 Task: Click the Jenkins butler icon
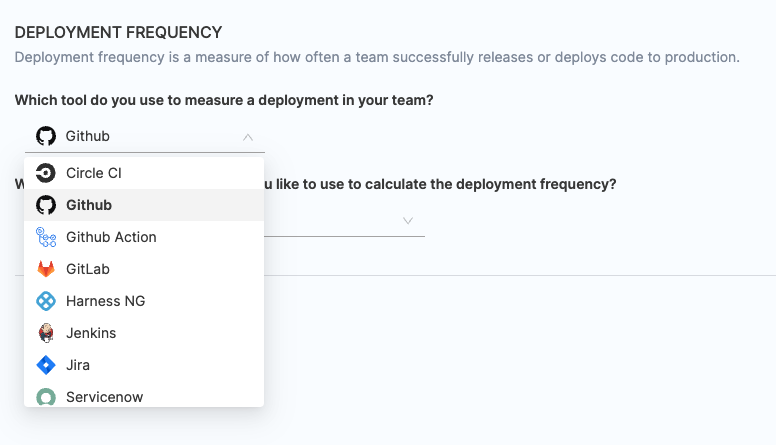(x=45, y=333)
